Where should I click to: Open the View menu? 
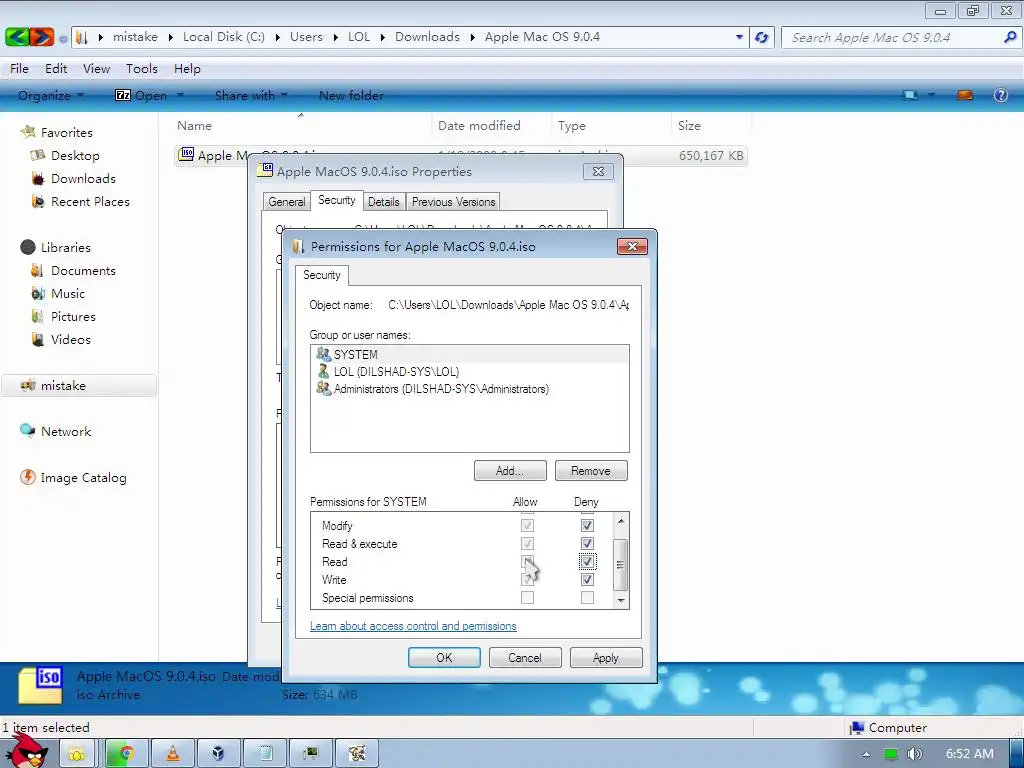(97, 69)
